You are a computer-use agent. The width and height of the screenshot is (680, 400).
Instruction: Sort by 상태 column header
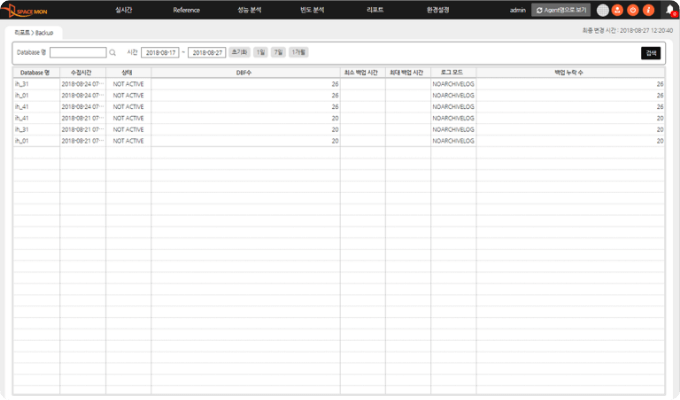(x=128, y=72)
